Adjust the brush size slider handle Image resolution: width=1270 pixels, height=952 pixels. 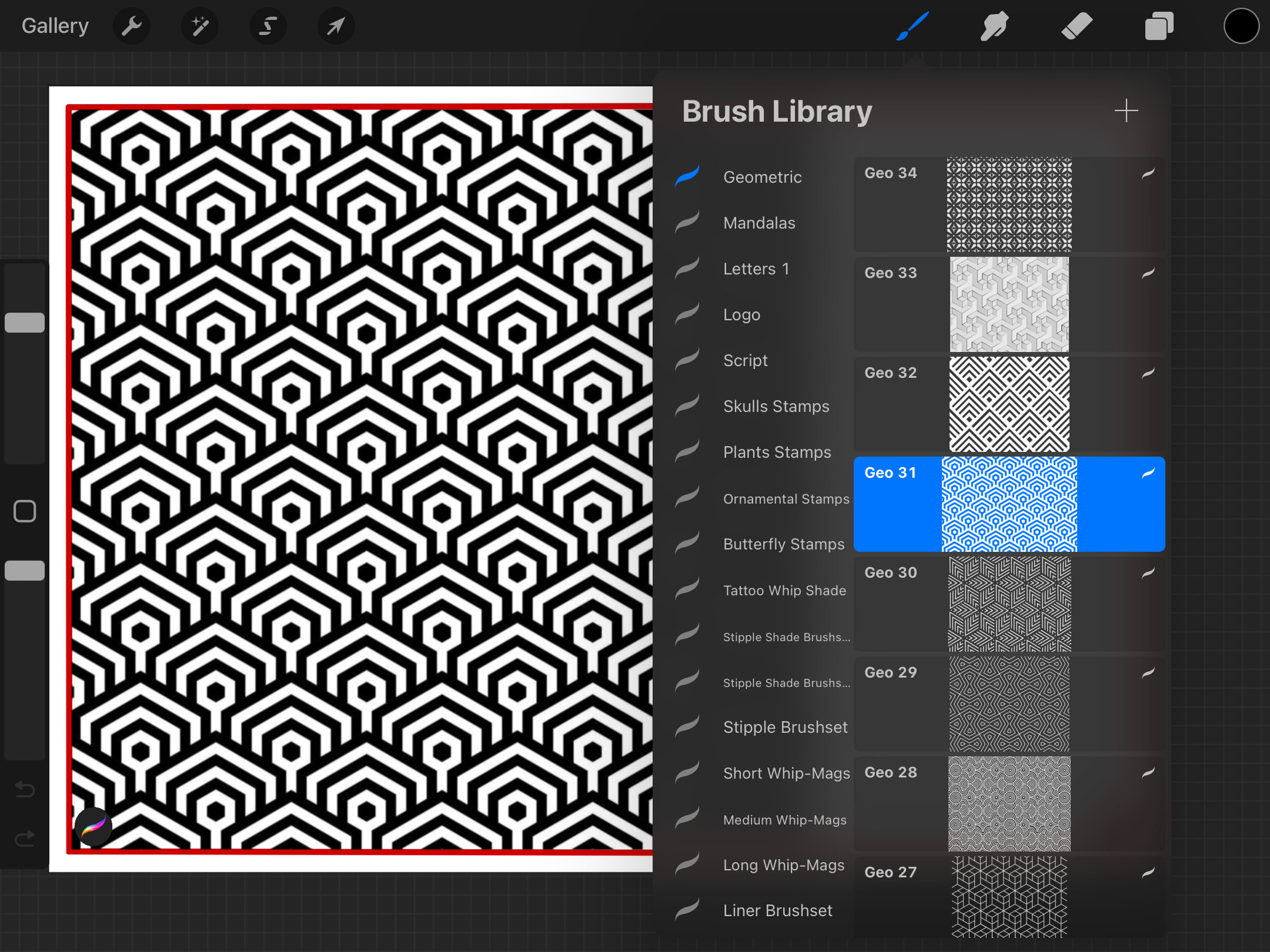coord(25,323)
